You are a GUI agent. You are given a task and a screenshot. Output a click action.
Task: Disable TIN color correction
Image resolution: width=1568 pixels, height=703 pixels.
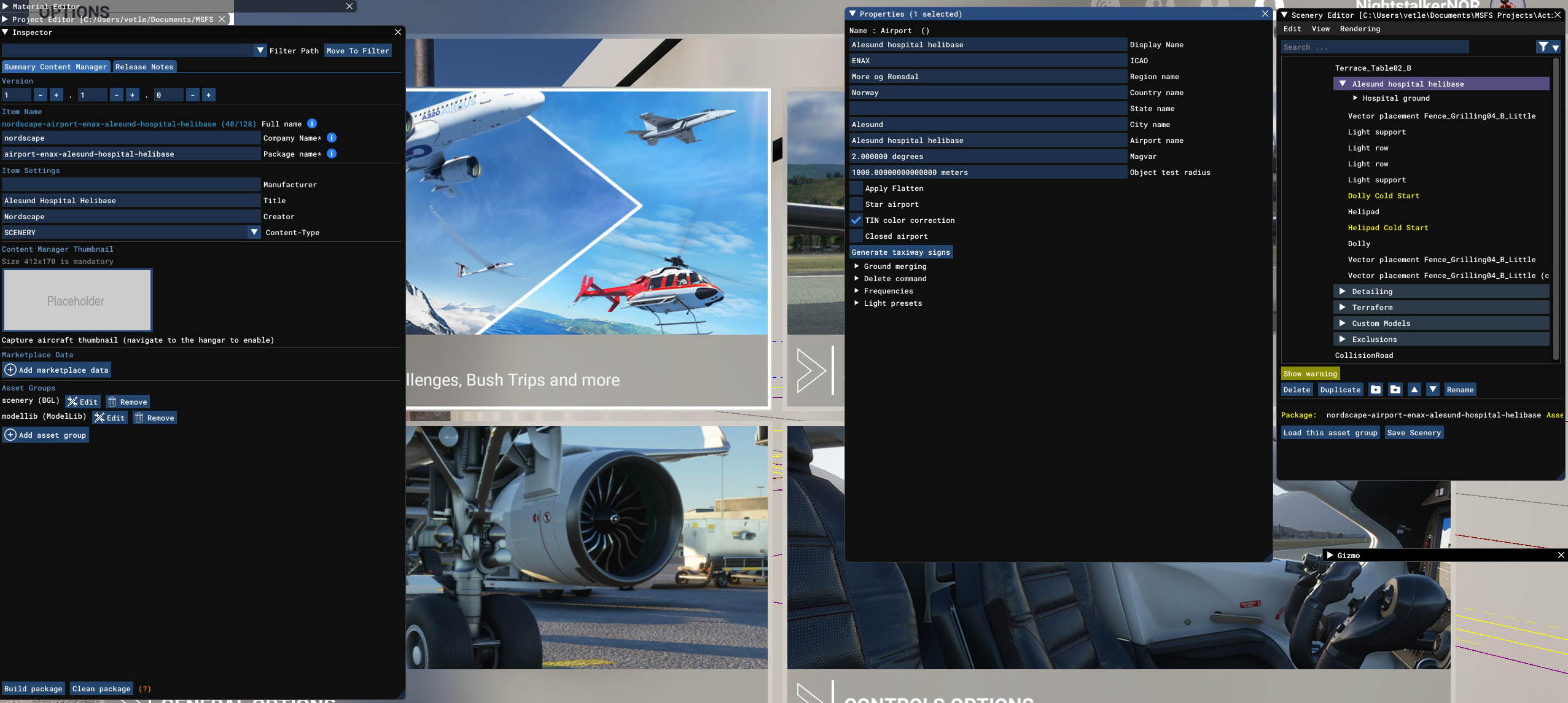[856, 220]
